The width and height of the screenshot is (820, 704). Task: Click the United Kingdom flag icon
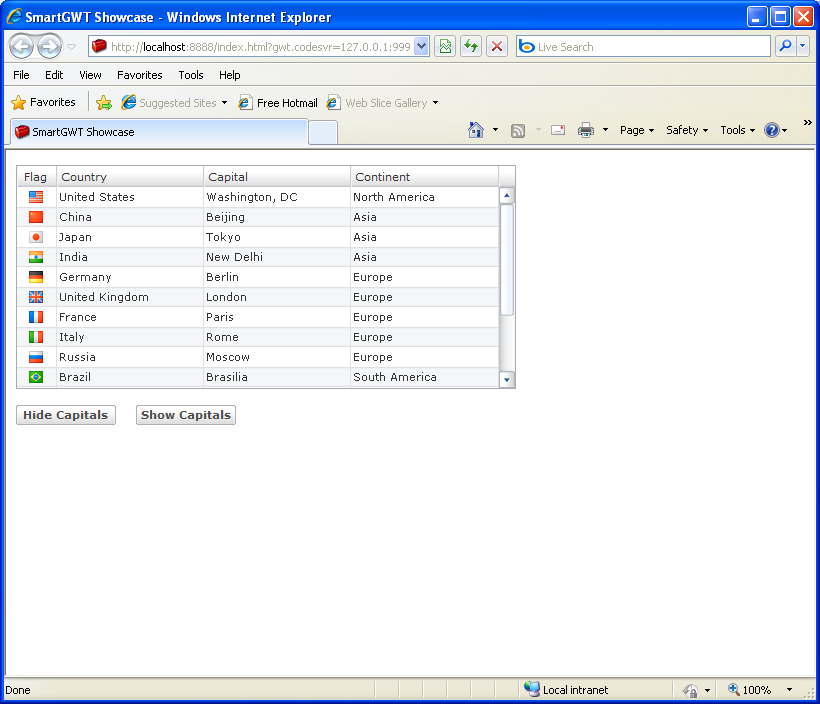coord(36,297)
